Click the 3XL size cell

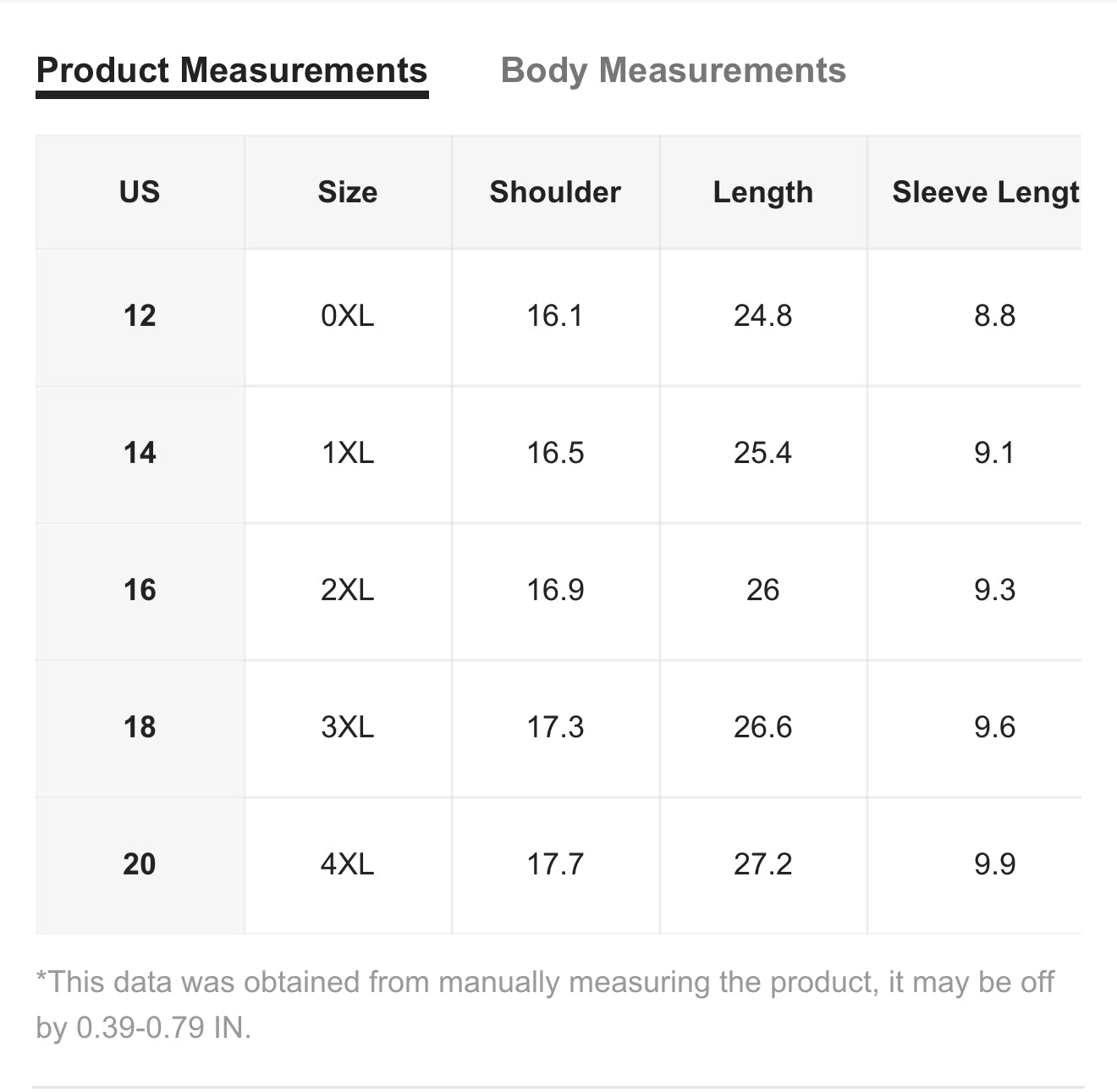(x=348, y=728)
